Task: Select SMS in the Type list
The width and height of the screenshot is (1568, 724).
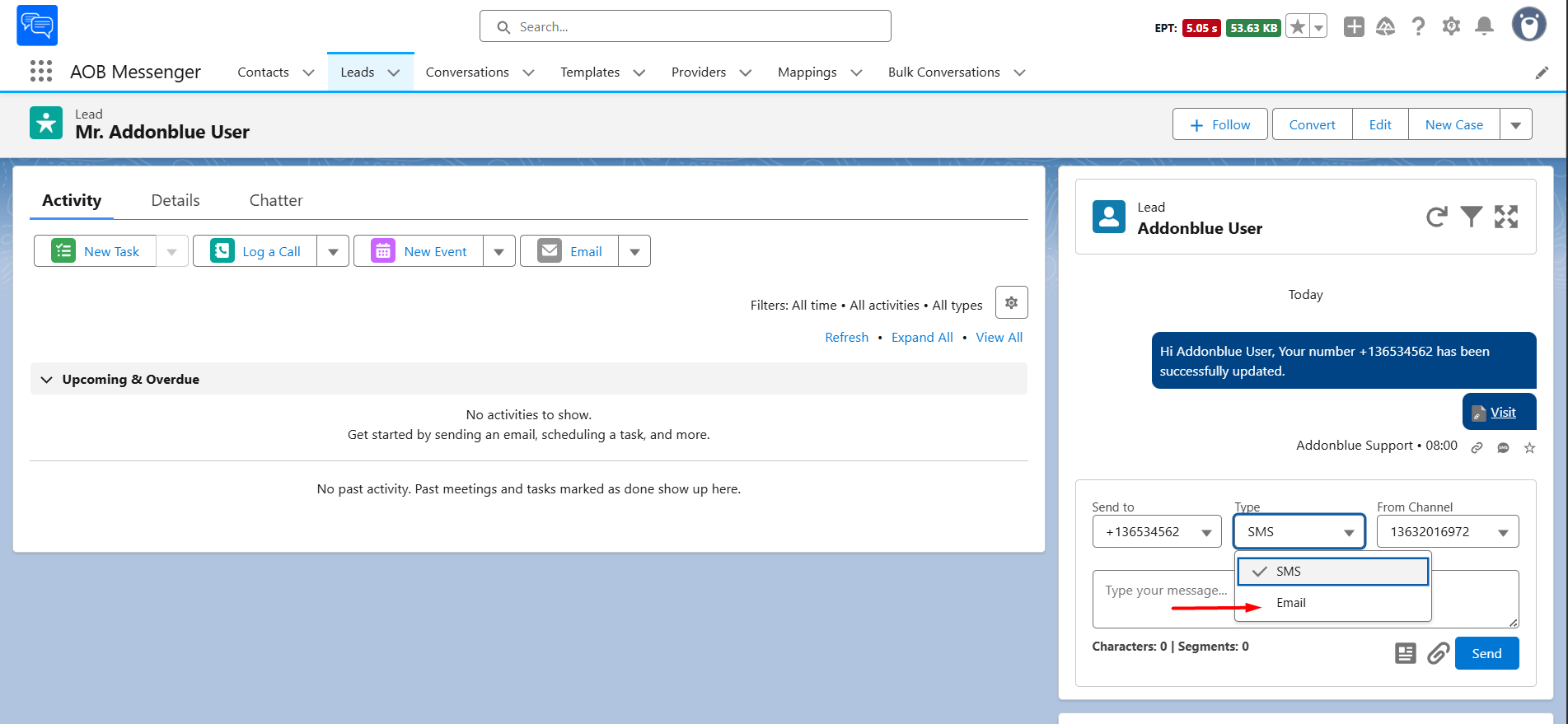Action: point(1333,572)
